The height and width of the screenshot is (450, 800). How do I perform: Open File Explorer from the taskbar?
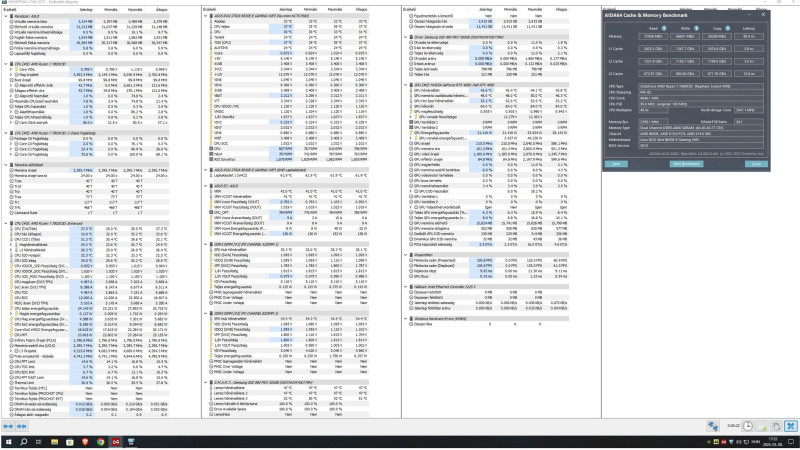pos(54,442)
